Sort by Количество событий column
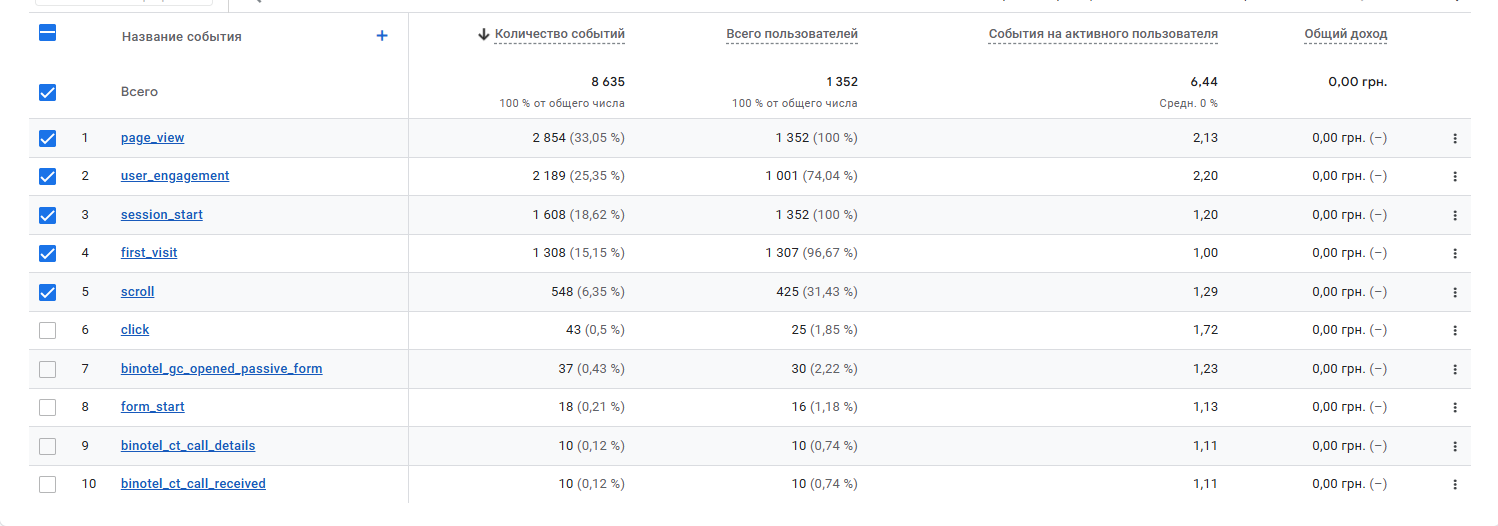Screen dimensions: 1498x526 point(559,34)
